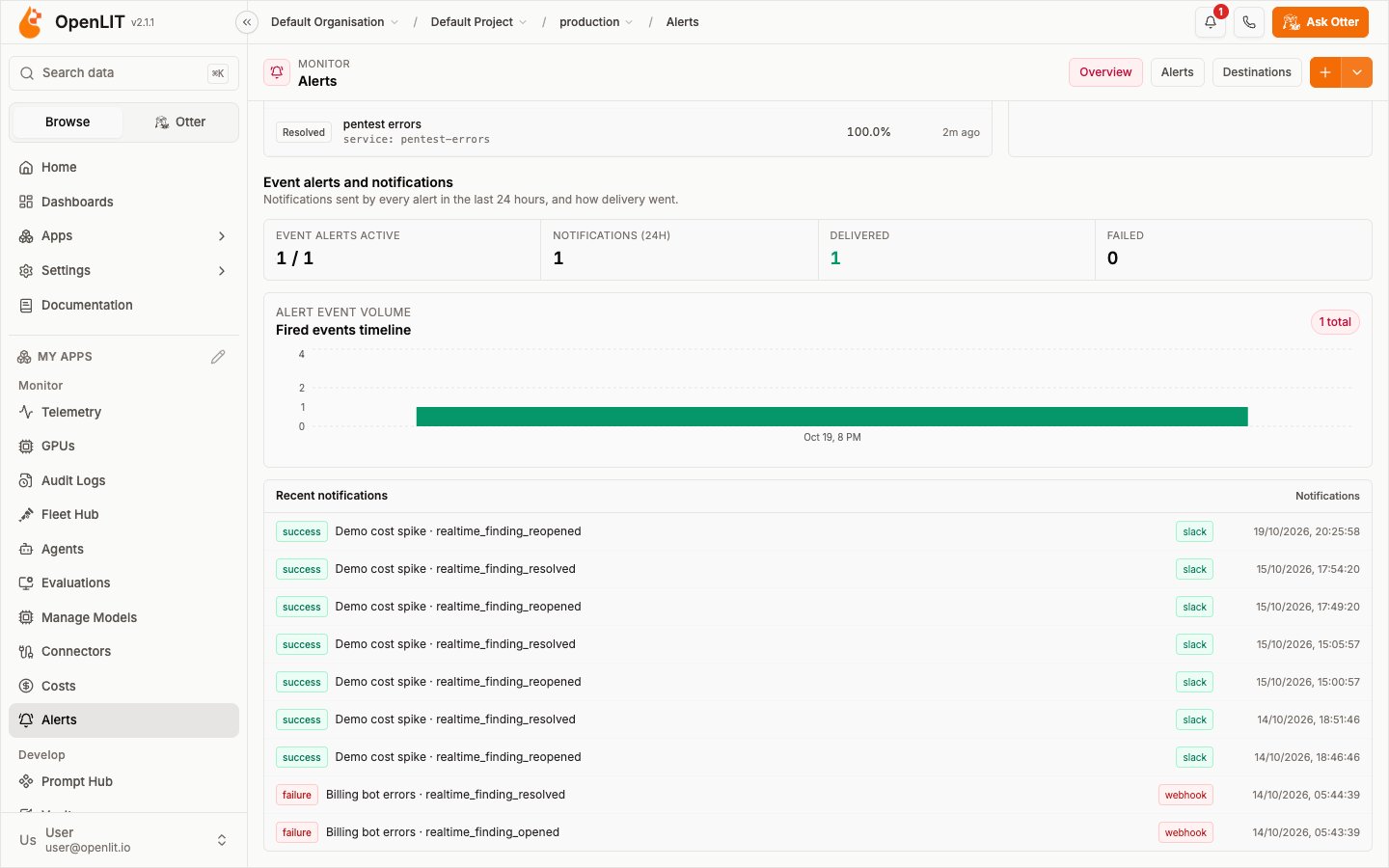1389x868 pixels.
Task: Open Connectors in sidebar
Action: pos(123,651)
